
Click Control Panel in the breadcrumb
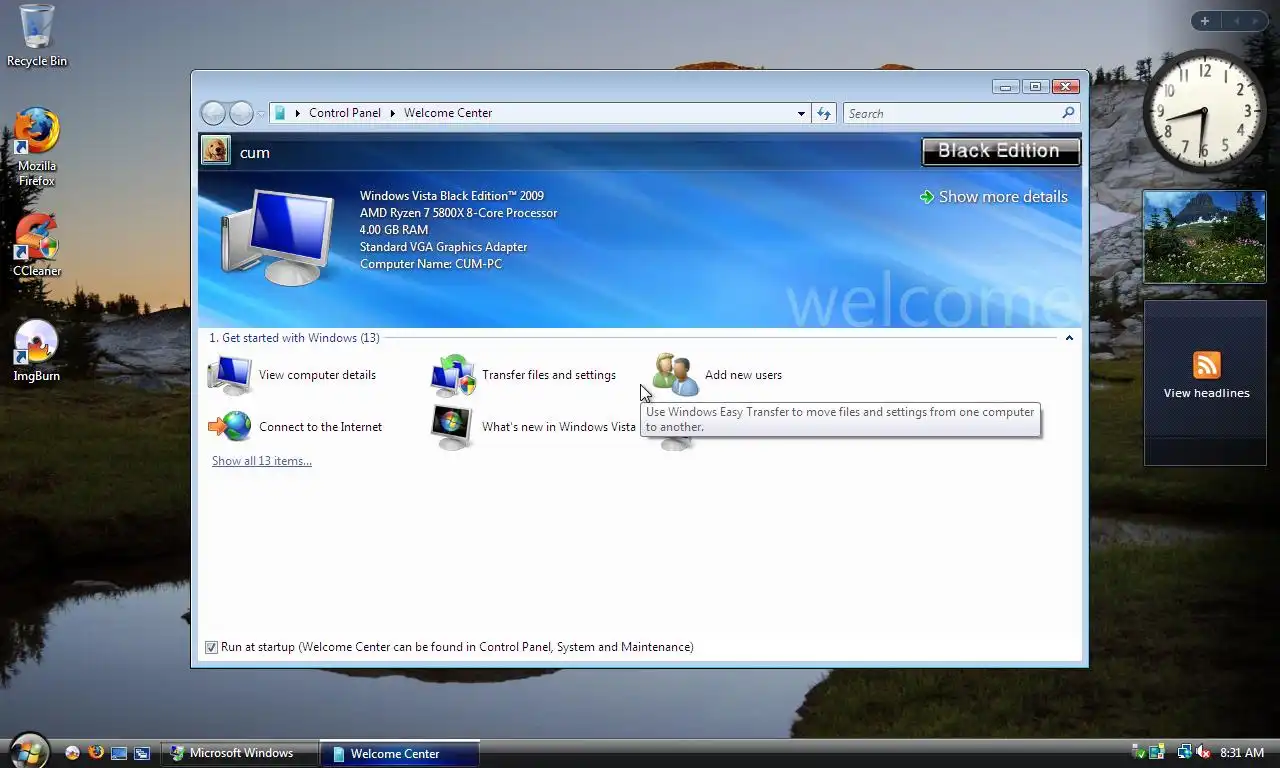coord(345,113)
